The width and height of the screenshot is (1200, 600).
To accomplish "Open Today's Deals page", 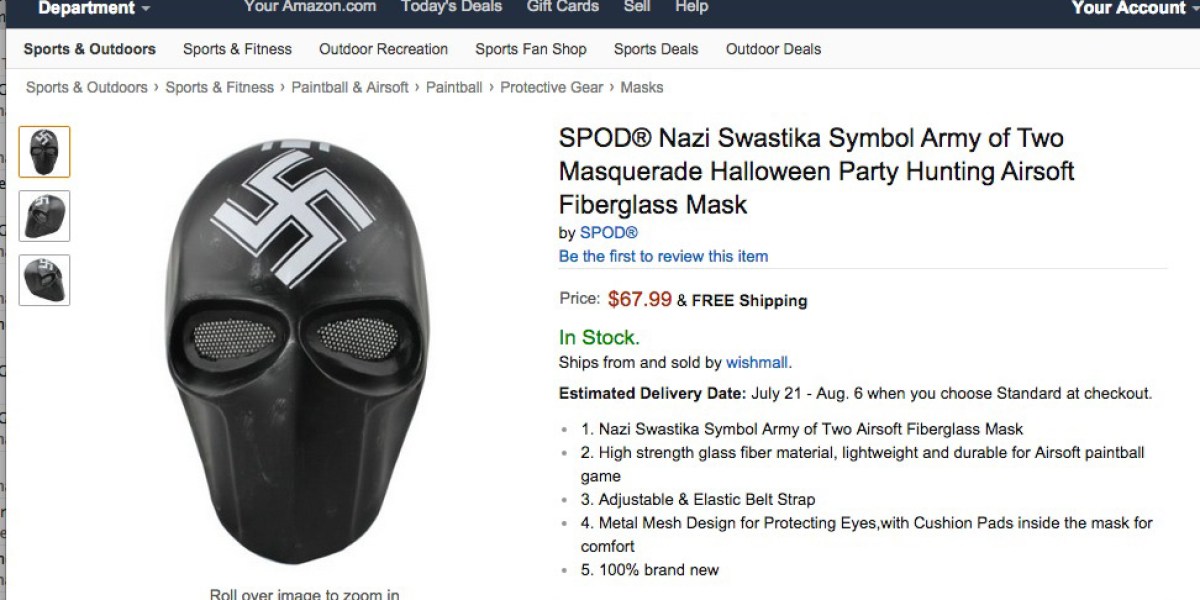I will point(451,7).
